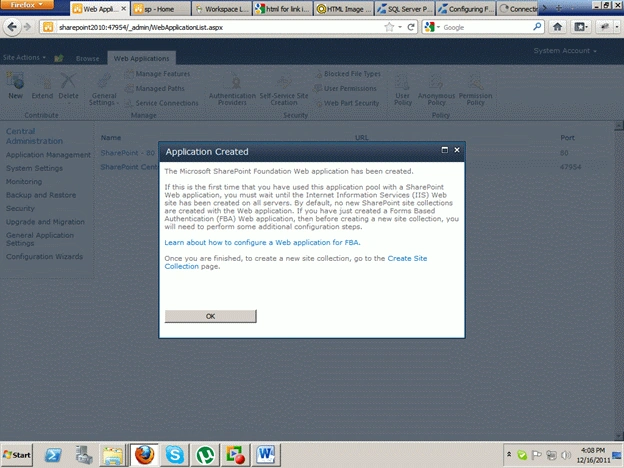
Task: Switch to the SQL Server P... tab
Action: click(405, 9)
